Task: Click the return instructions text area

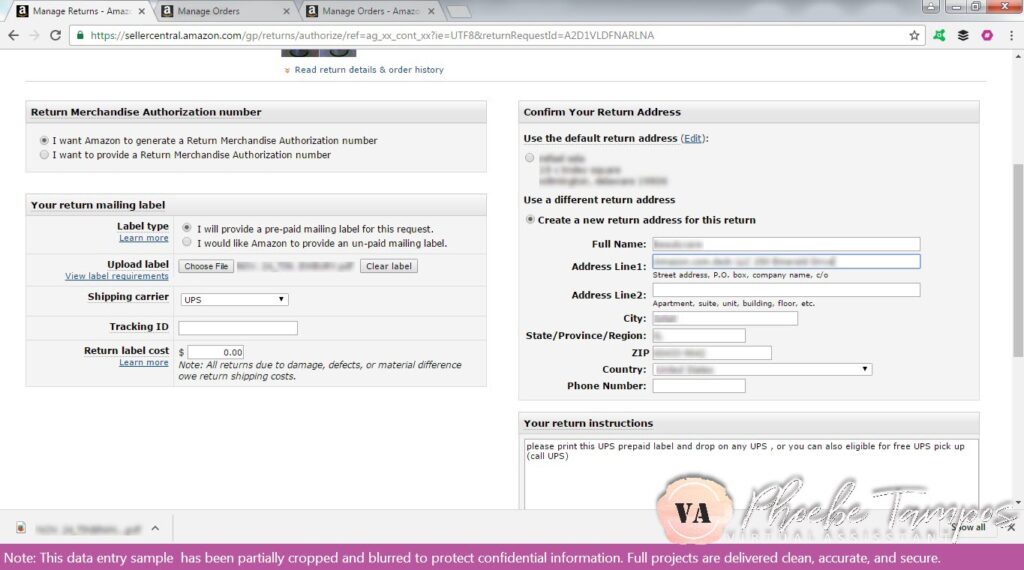Action: (x=751, y=474)
